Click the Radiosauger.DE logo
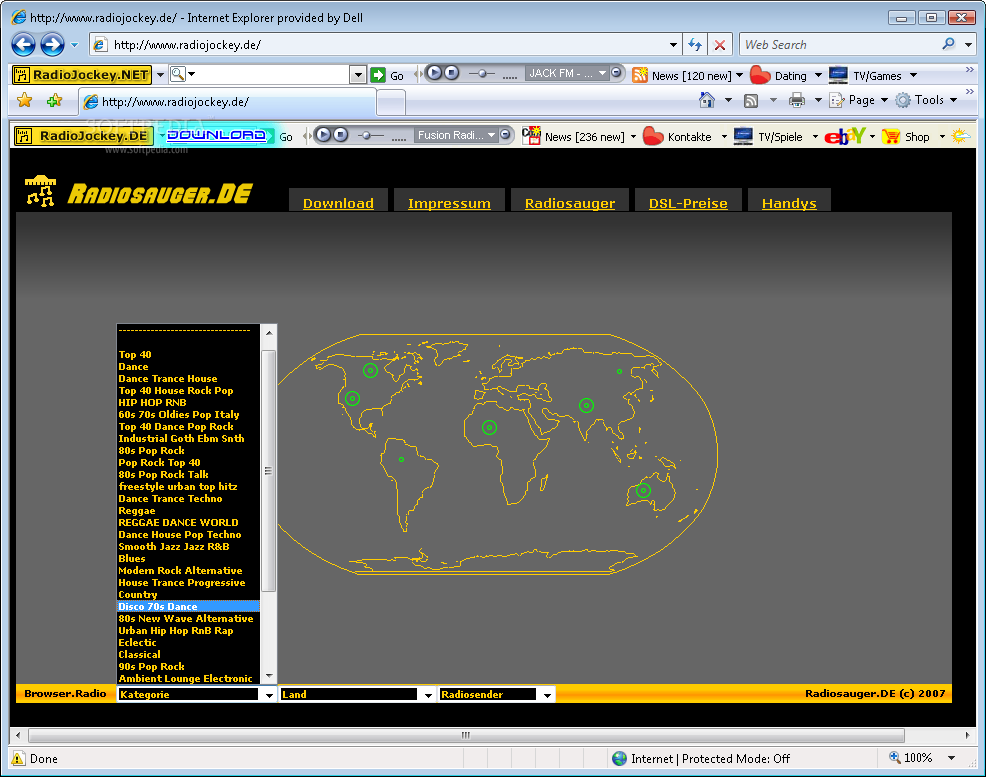The width and height of the screenshot is (986, 777). [x=139, y=192]
